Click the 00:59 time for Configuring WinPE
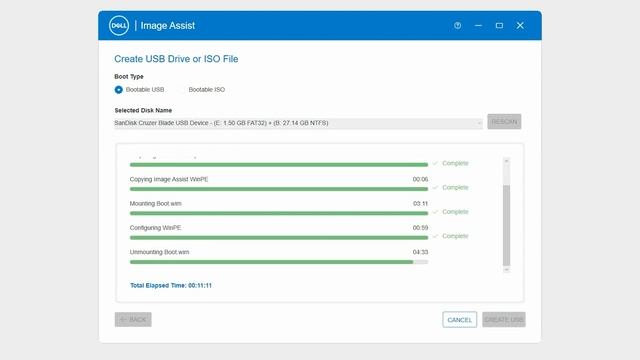The image size is (640, 360). (420, 228)
